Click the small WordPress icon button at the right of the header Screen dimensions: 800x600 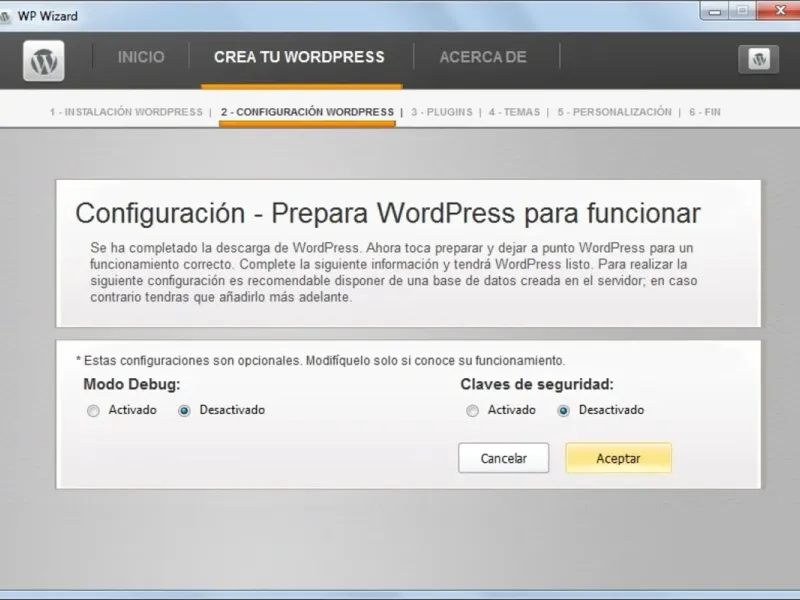[x=758, y=59]
